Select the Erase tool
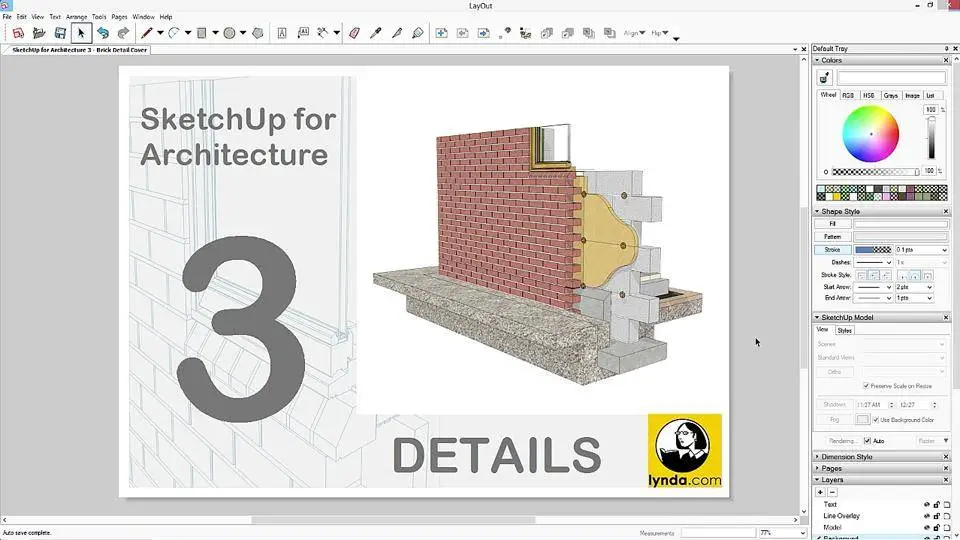This screenshot has width=960, height=540. point(354,33)
